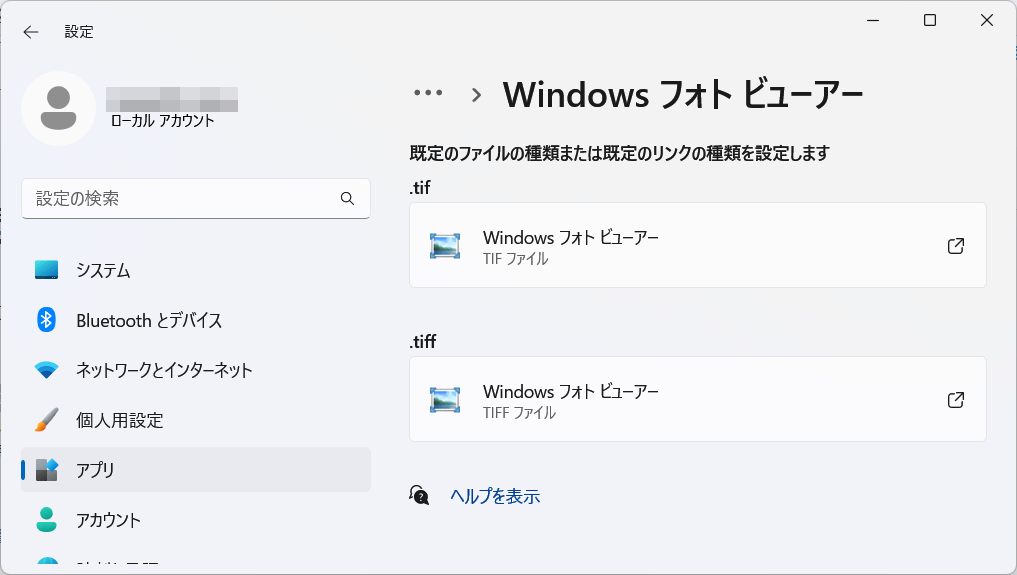Click the Windows フォト ビューアー page title
The image size is (1017, 575).
point(683,95)
